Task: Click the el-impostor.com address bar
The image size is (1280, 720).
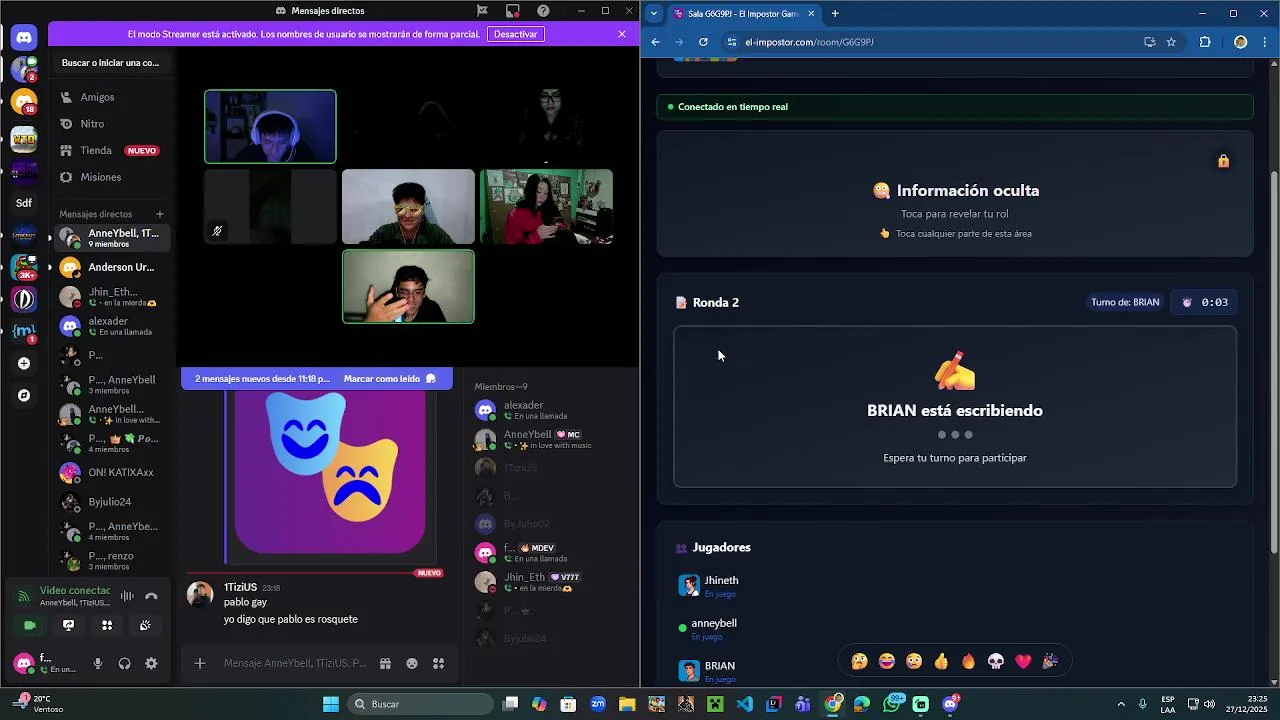Action: click(x=930, y=42)
